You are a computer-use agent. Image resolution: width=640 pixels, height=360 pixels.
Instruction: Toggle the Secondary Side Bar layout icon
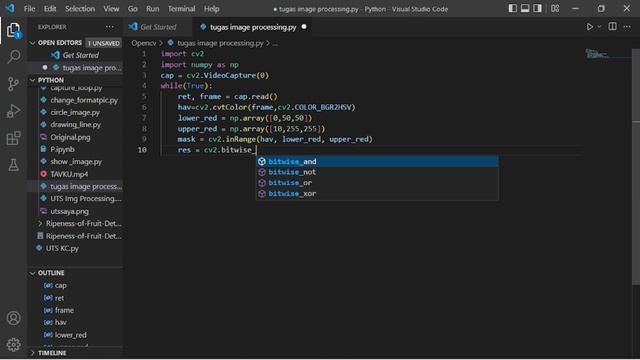(x=538, y=9)
